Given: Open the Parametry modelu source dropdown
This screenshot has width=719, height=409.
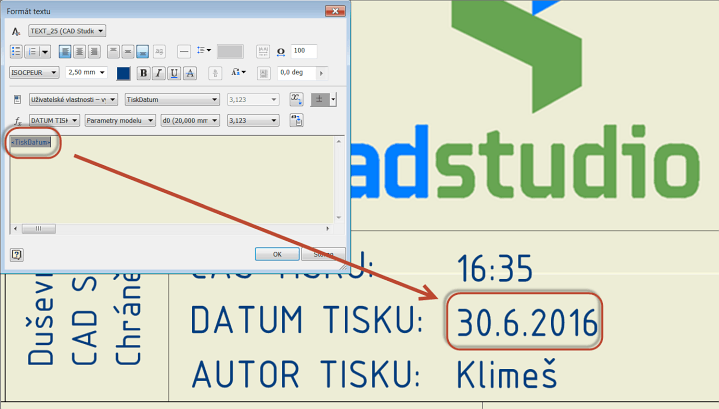Looking at the screenshot, I should (120, 121).
